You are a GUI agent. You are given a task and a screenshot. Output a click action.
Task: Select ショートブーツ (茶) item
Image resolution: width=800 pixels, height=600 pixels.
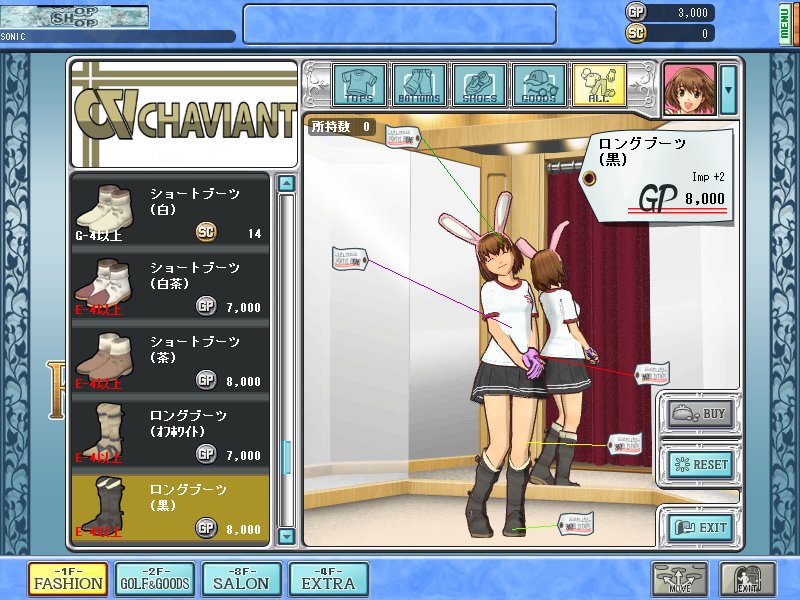pos(170,360)
